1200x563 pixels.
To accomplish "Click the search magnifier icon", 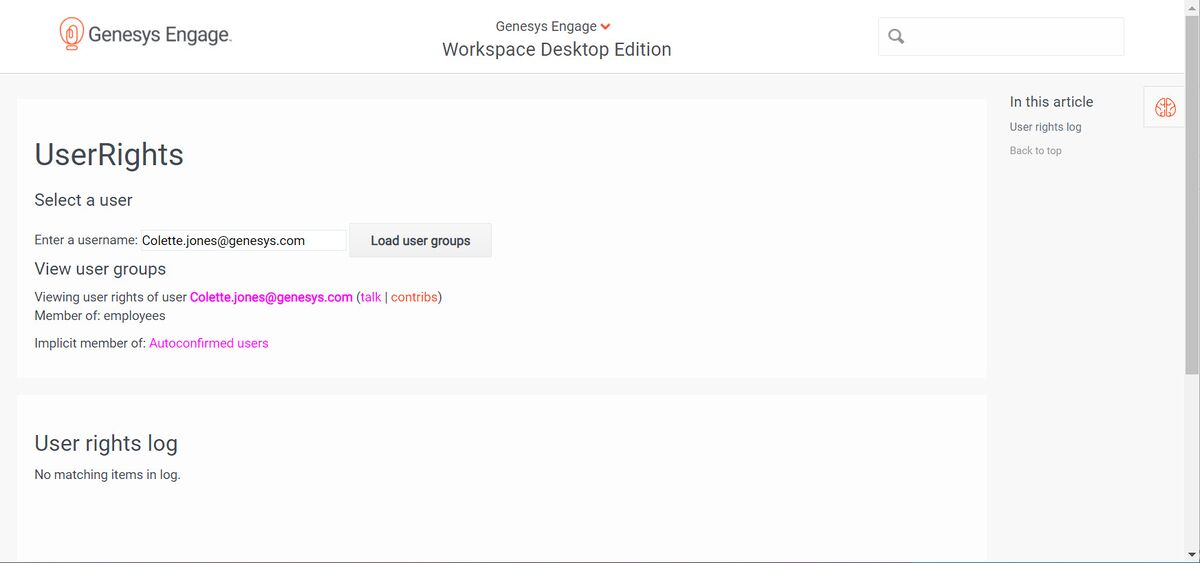I will pyautogui.click(x=896, y=37).
